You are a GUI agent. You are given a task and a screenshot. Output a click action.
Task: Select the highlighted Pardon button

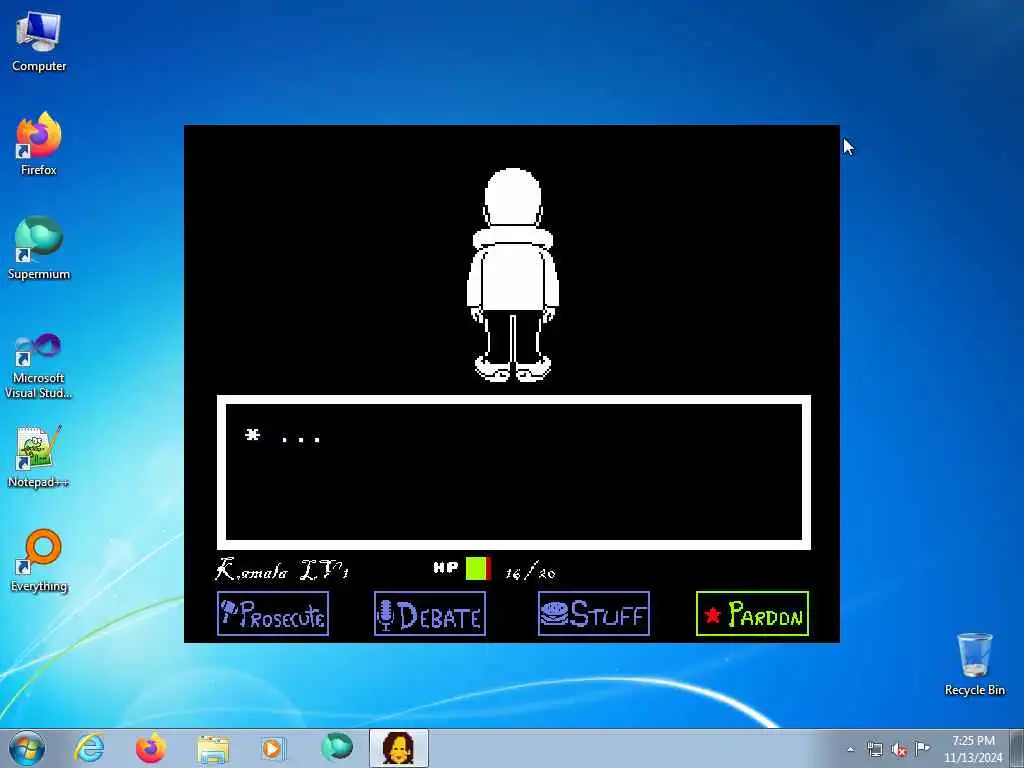(x=752, y=613)
